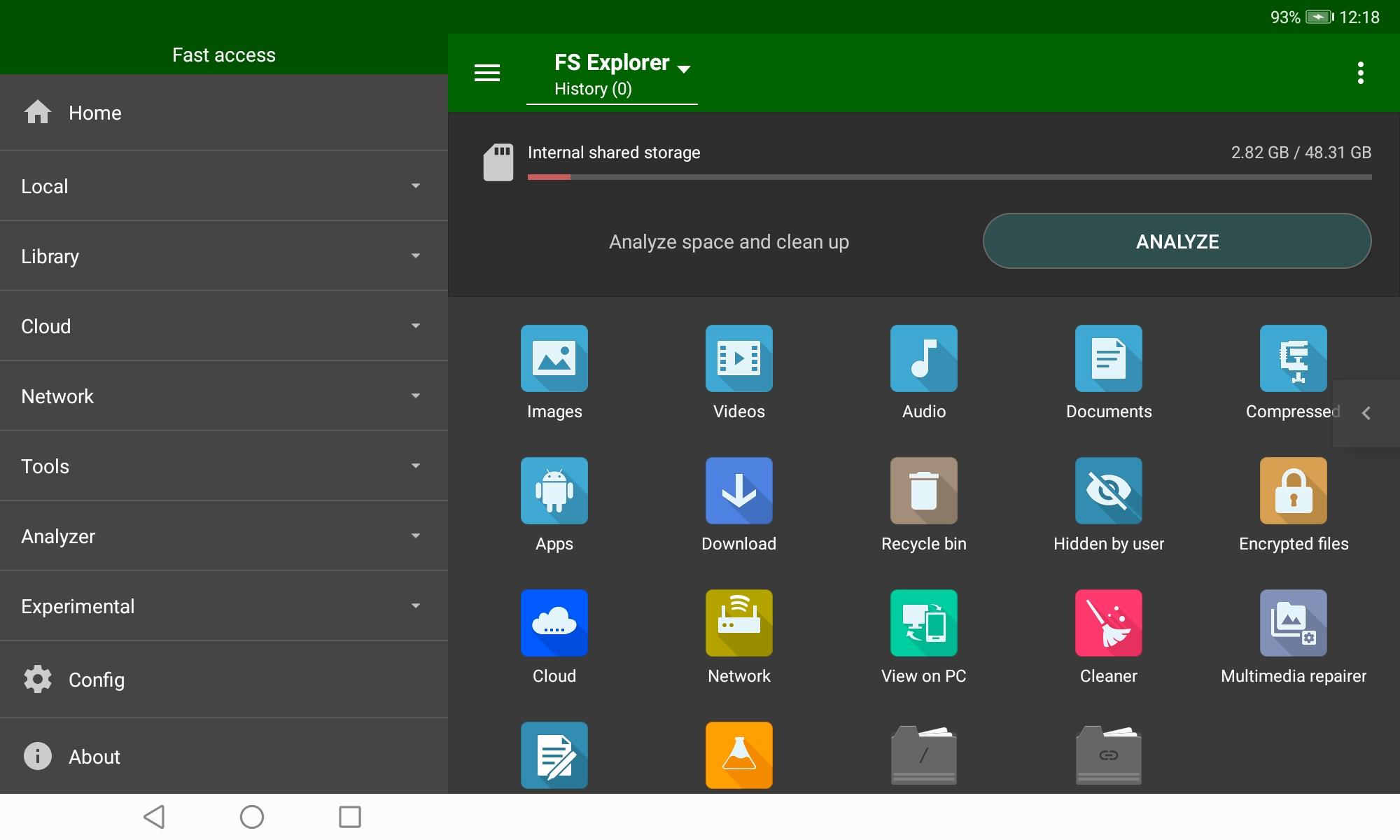Open the Videos category
The height and width of the screenshot is (840, 1400).
(x=738, y=358)
